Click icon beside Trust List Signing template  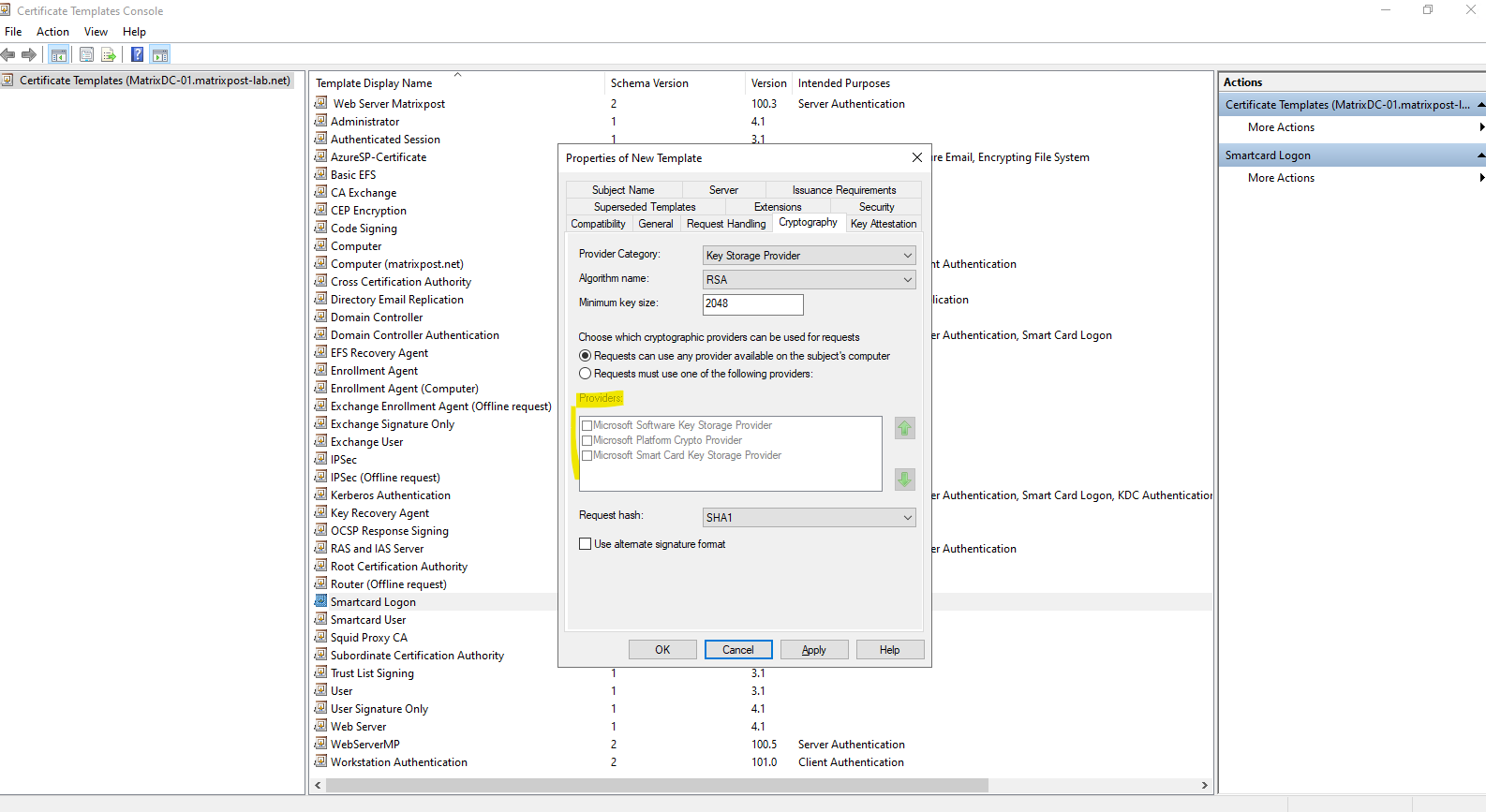(x=320, y=672)
